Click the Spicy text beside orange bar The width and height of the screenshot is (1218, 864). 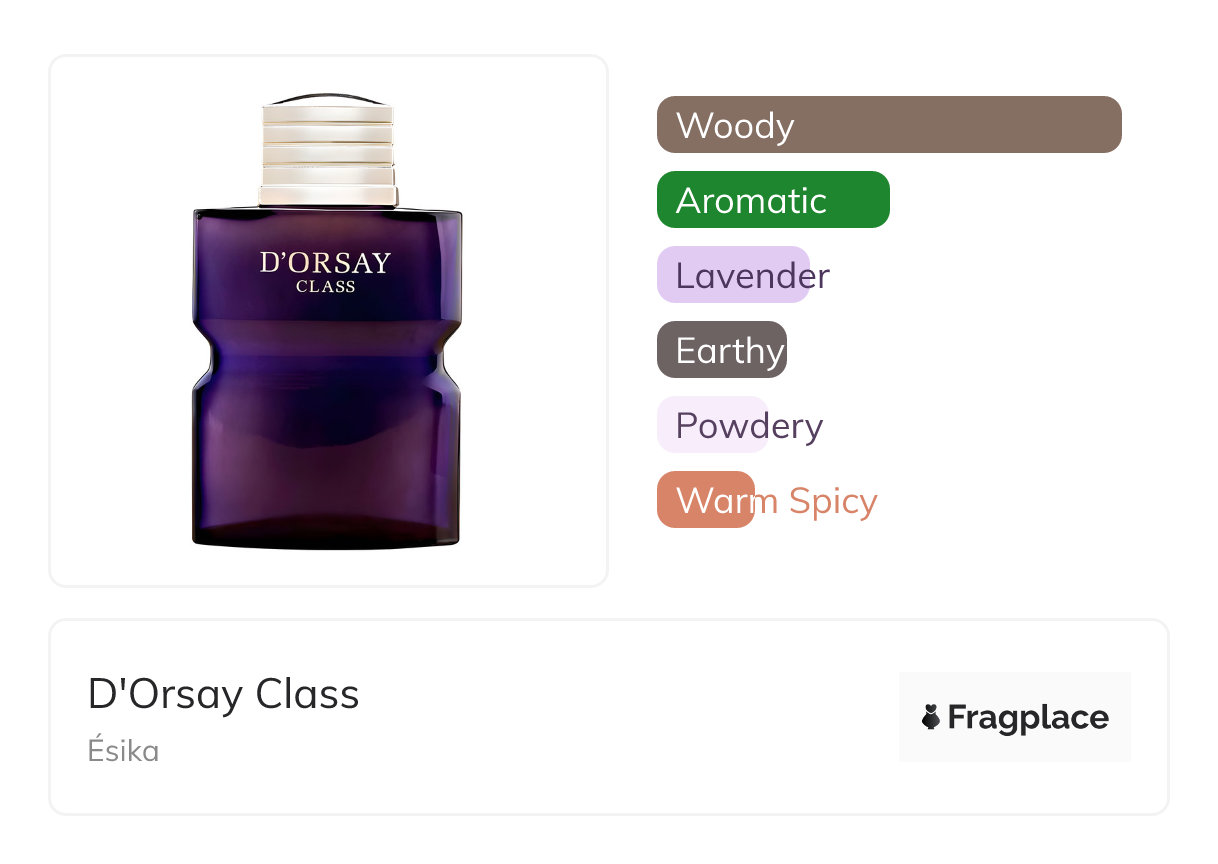(x=832, y=502)
